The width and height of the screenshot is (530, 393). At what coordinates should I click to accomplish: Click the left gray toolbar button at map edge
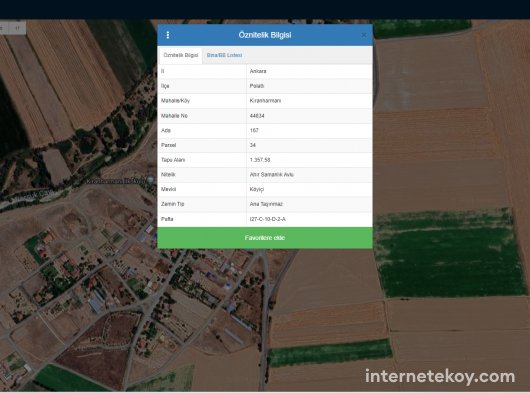coord(3,28)
